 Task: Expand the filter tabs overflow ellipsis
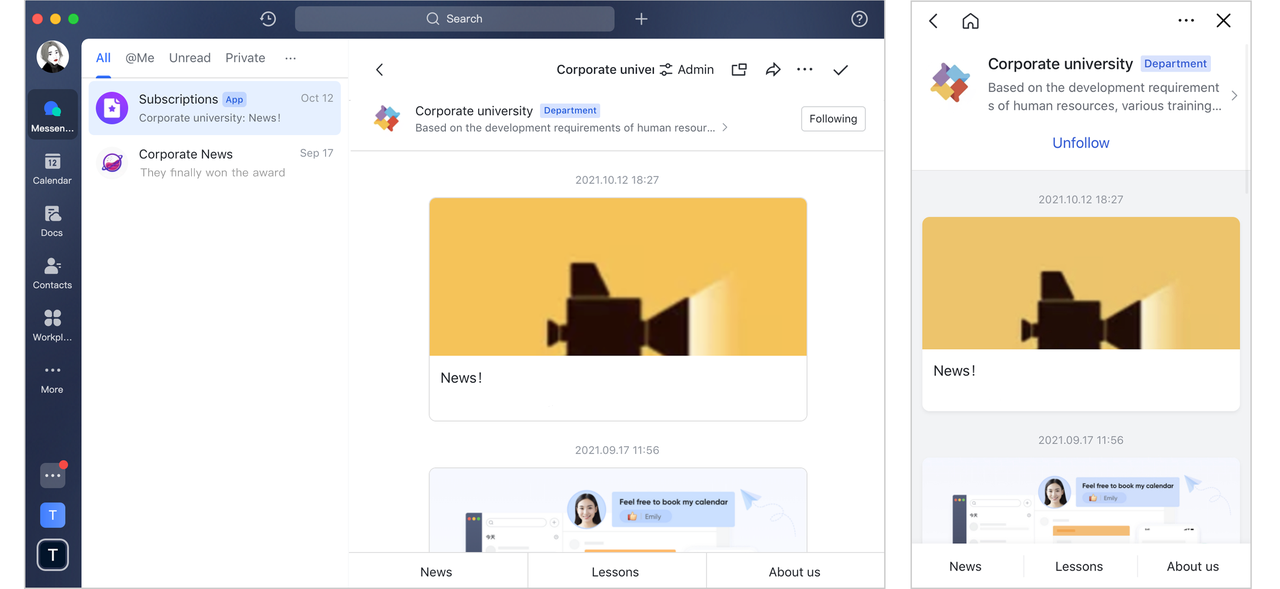point(290,58)
